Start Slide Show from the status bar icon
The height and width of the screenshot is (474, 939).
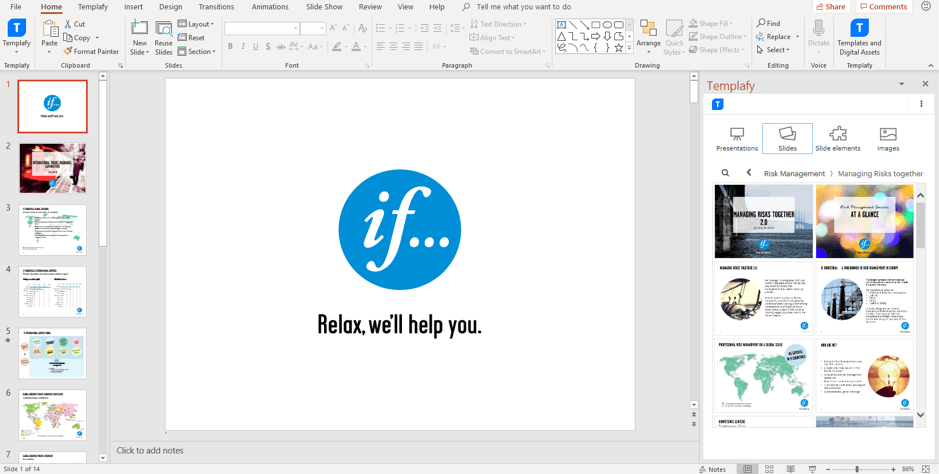click(812, 469)
